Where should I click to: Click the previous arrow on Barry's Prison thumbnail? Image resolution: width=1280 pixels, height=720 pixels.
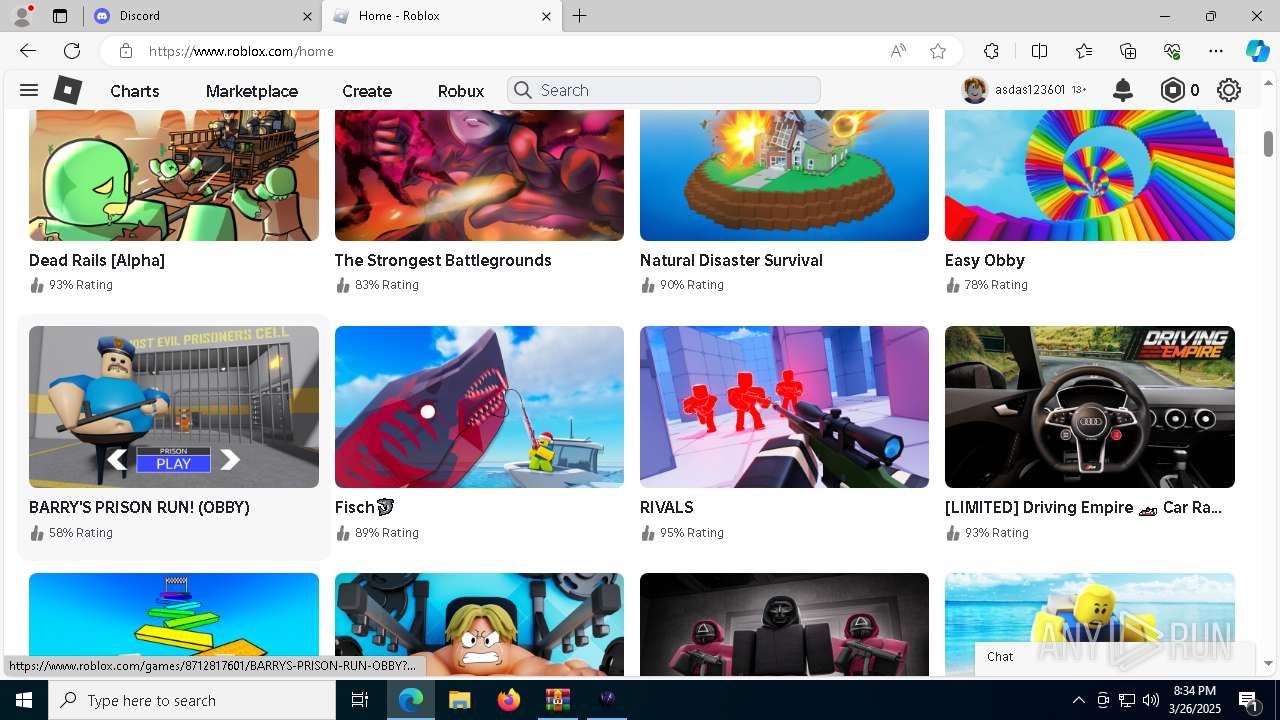(x=117, y=460)
